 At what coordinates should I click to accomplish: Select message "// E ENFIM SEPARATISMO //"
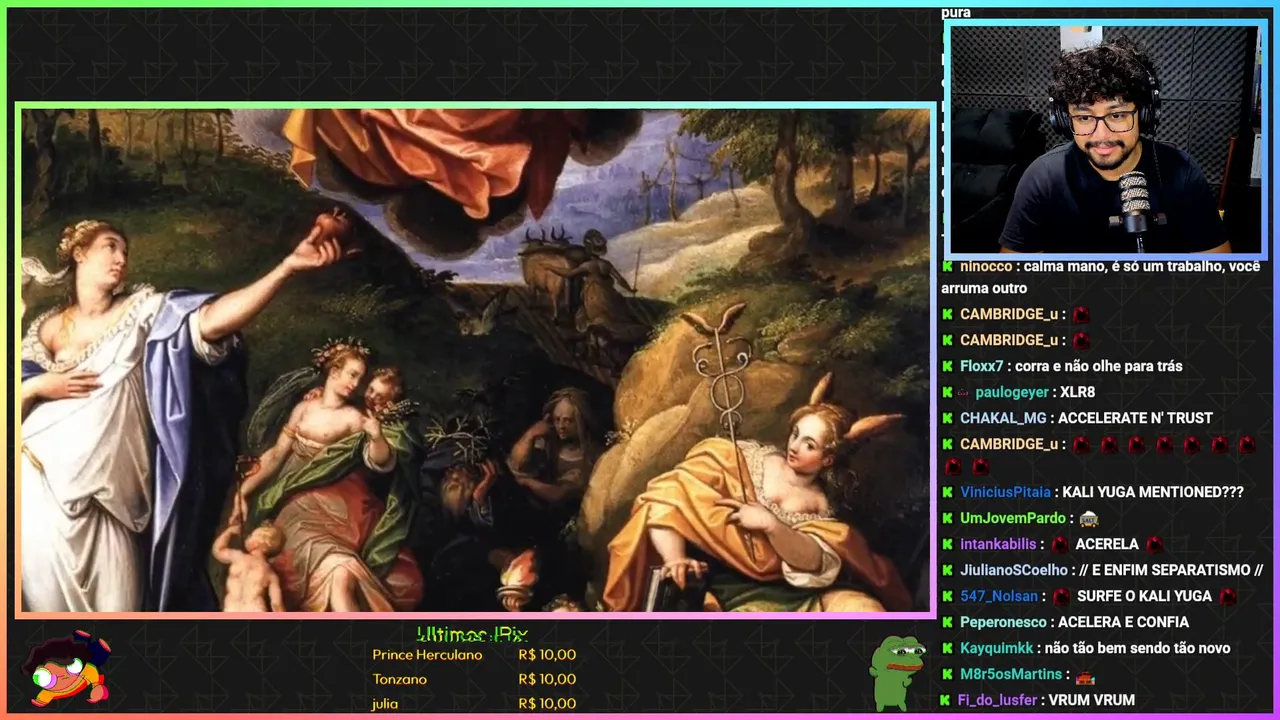coord(1172,570)
